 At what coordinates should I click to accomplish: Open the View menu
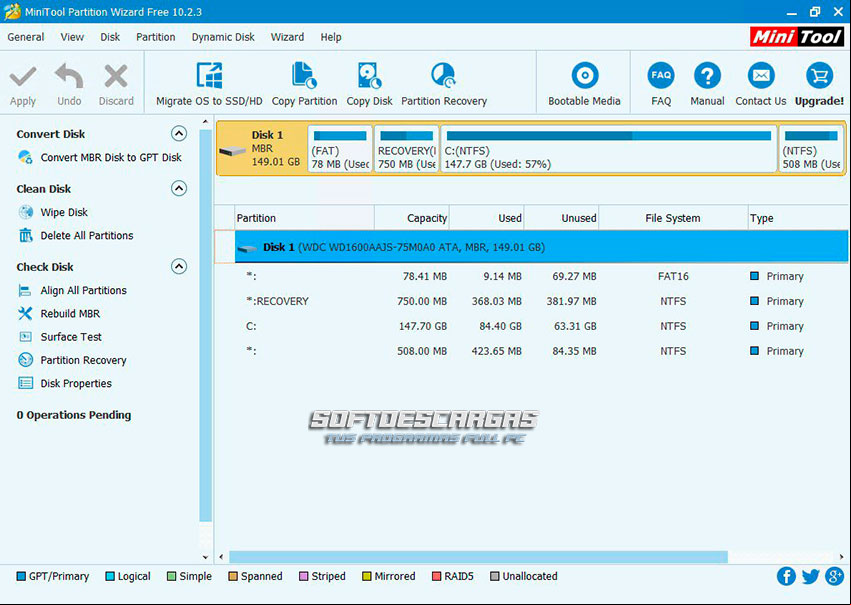[x=72, y=37]
